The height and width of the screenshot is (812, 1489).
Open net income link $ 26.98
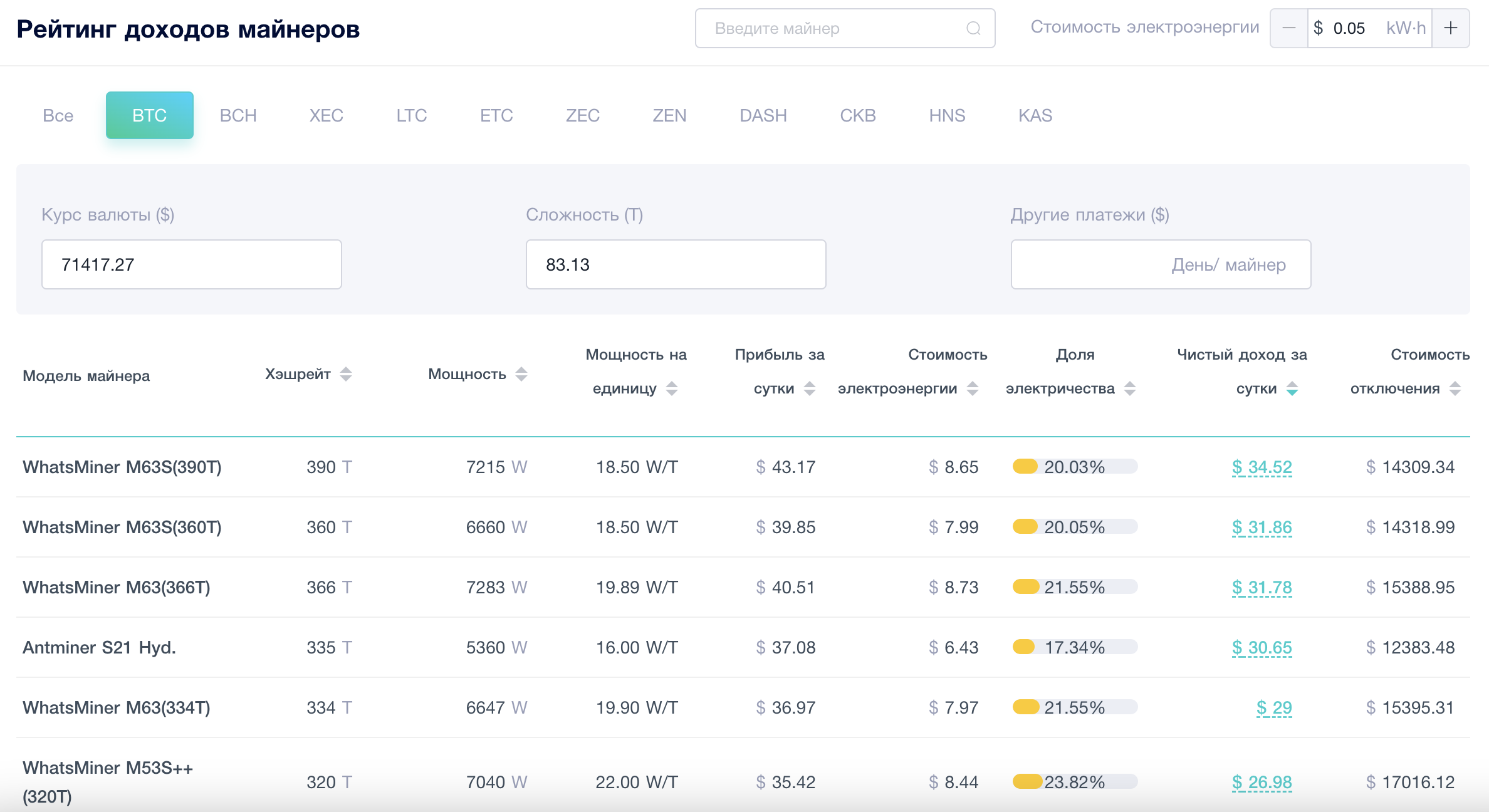[1262, 783]
